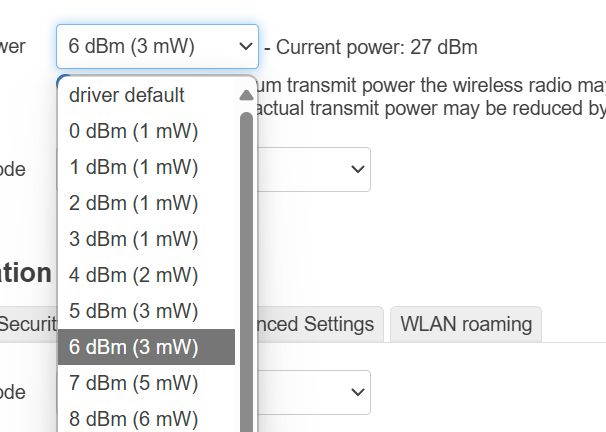Viewport: 606px width, 432px height.
Task: Select 5 dBm (3 mW) entry
Action: point(146,311)
